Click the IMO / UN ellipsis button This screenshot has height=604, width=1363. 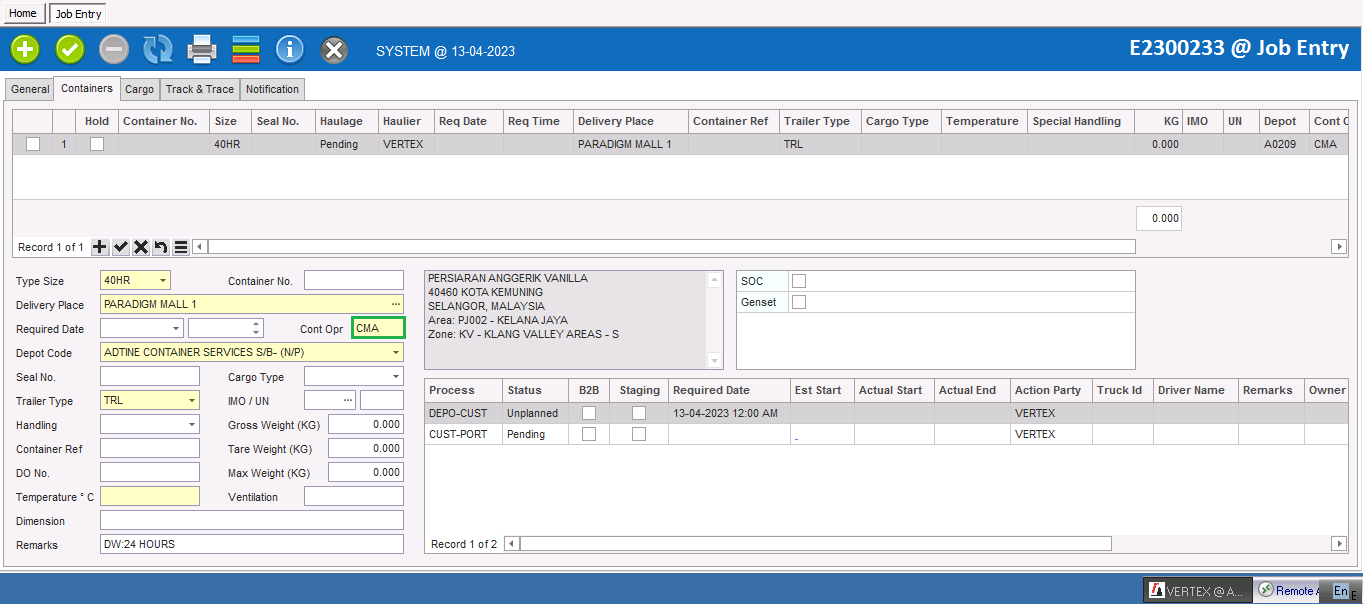coord(348,401)
